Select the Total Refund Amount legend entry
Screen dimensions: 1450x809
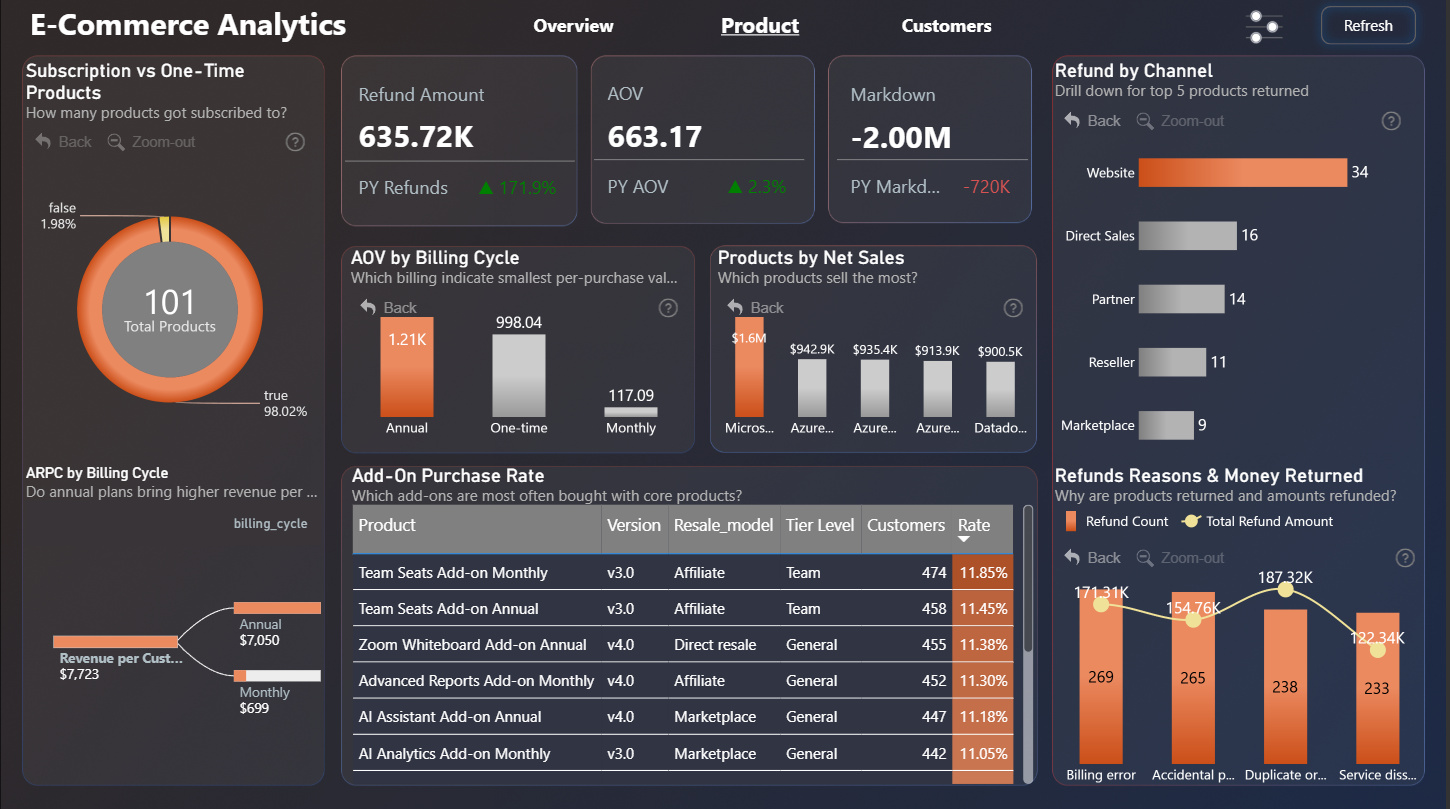tap(1257, 521)
